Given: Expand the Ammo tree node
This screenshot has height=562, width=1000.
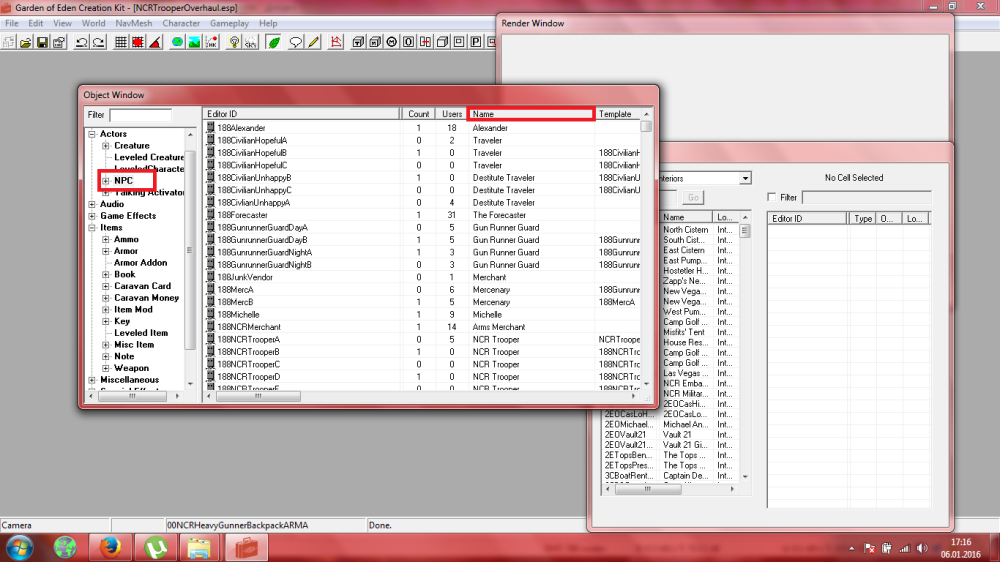Looking at the screenshot, I should click(106, 240).
